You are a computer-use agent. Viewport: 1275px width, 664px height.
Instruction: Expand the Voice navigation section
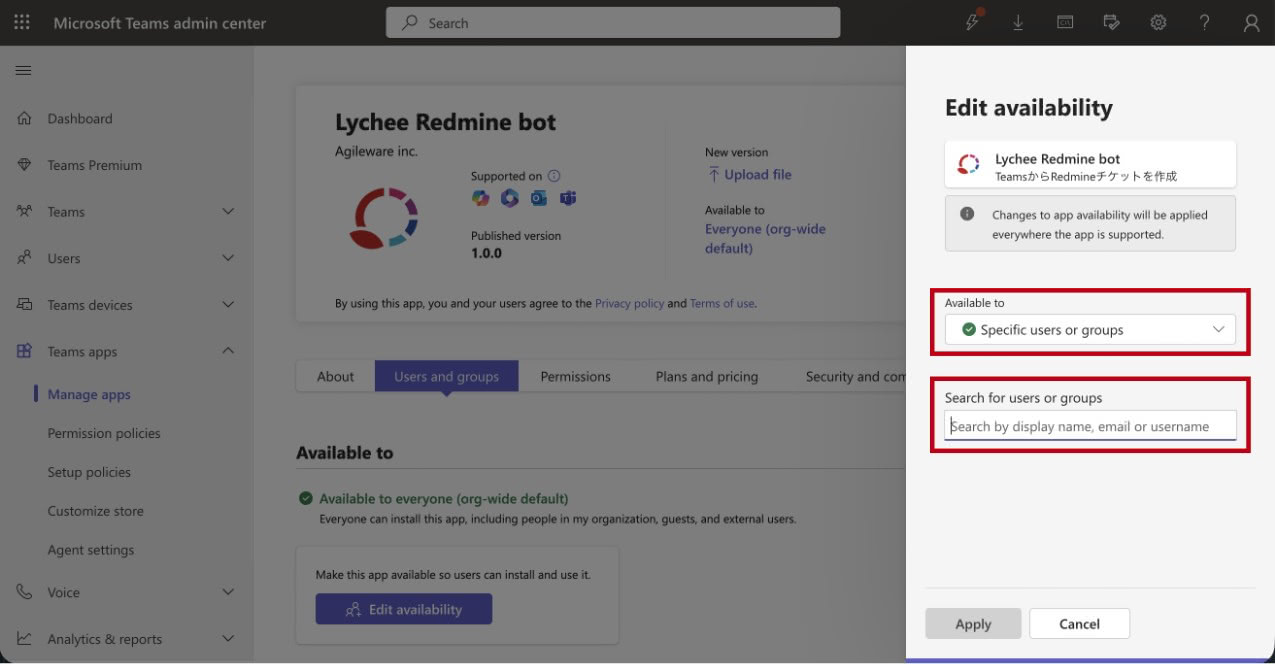point(228,592)
